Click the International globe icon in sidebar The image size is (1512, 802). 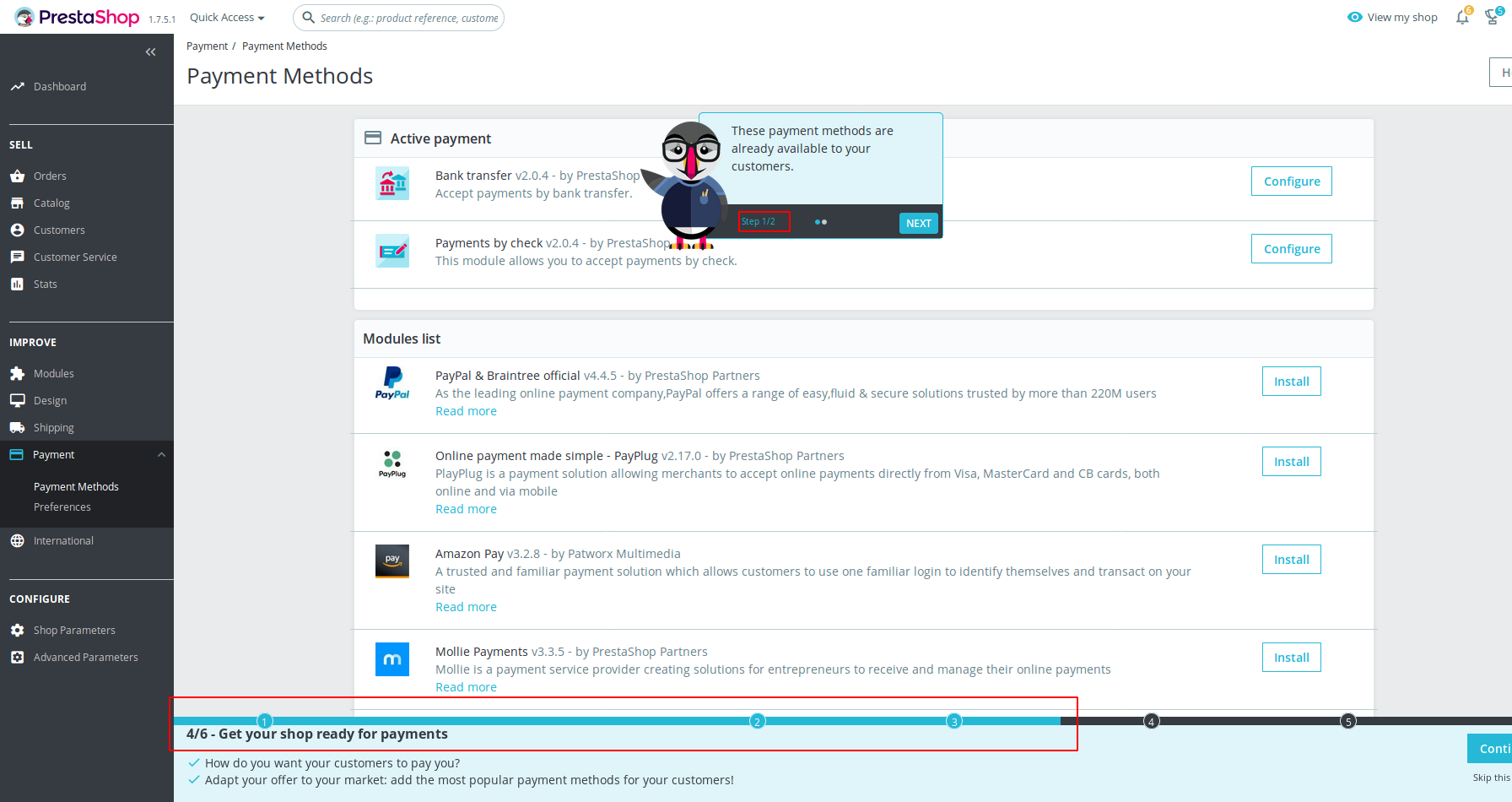pyautogui.click(x=17, y=540)
